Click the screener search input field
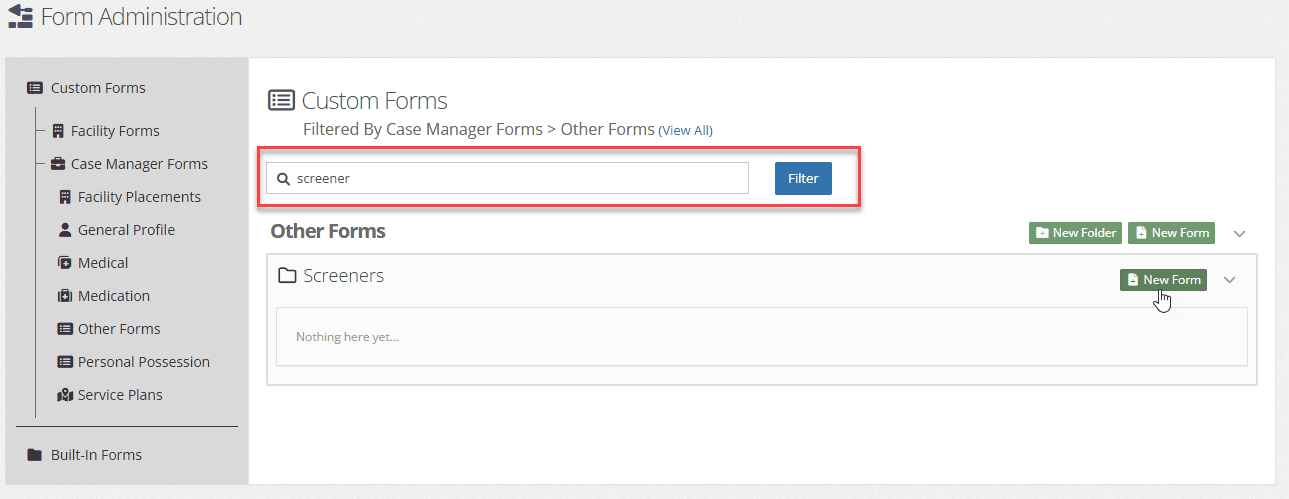1289x499 pixels. pos(507,178)
